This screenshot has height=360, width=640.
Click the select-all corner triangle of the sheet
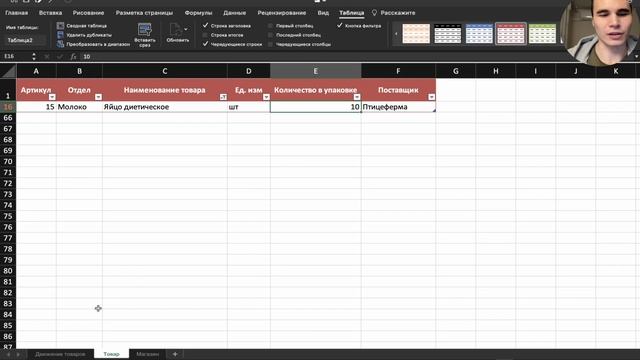(8, 71)
